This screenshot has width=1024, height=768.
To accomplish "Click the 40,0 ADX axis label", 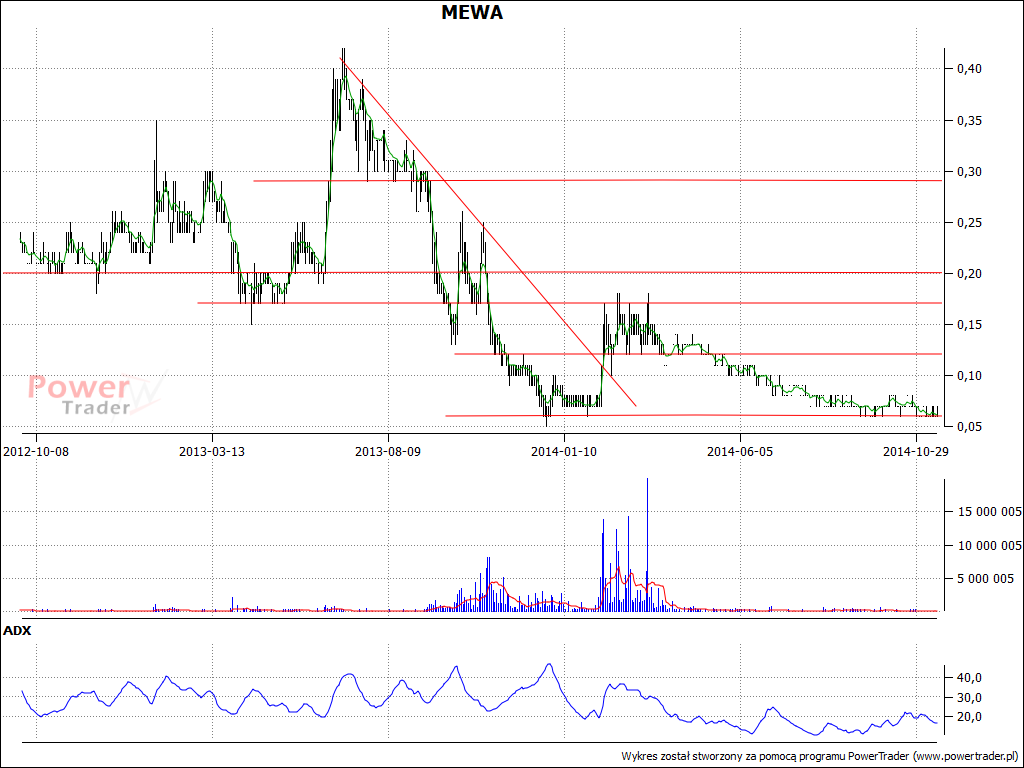I will [x=970, y=678].
